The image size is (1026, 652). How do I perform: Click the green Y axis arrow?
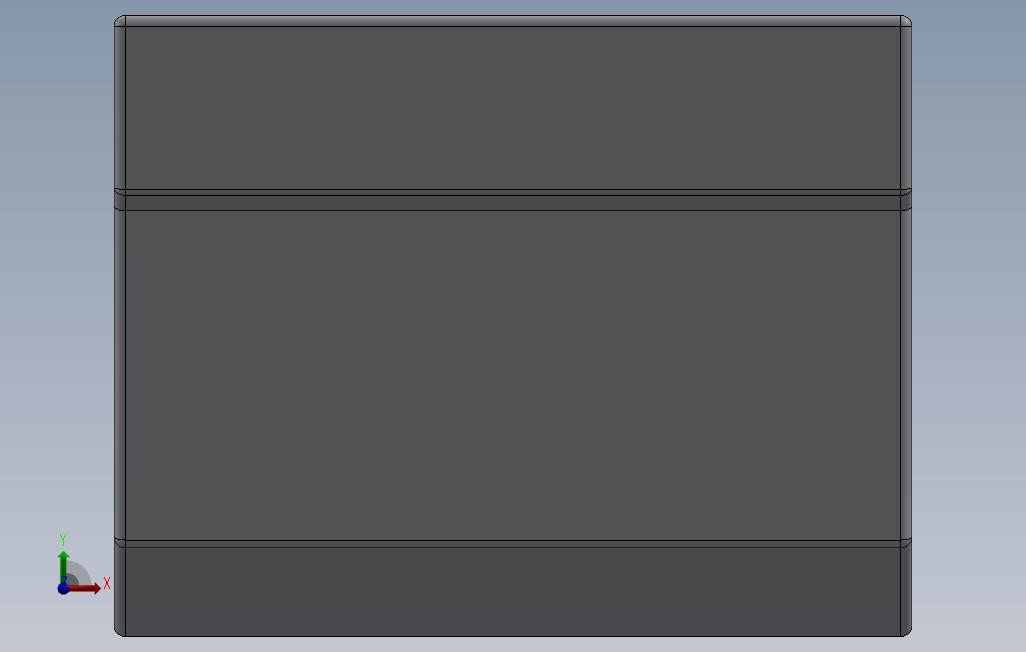63,566
